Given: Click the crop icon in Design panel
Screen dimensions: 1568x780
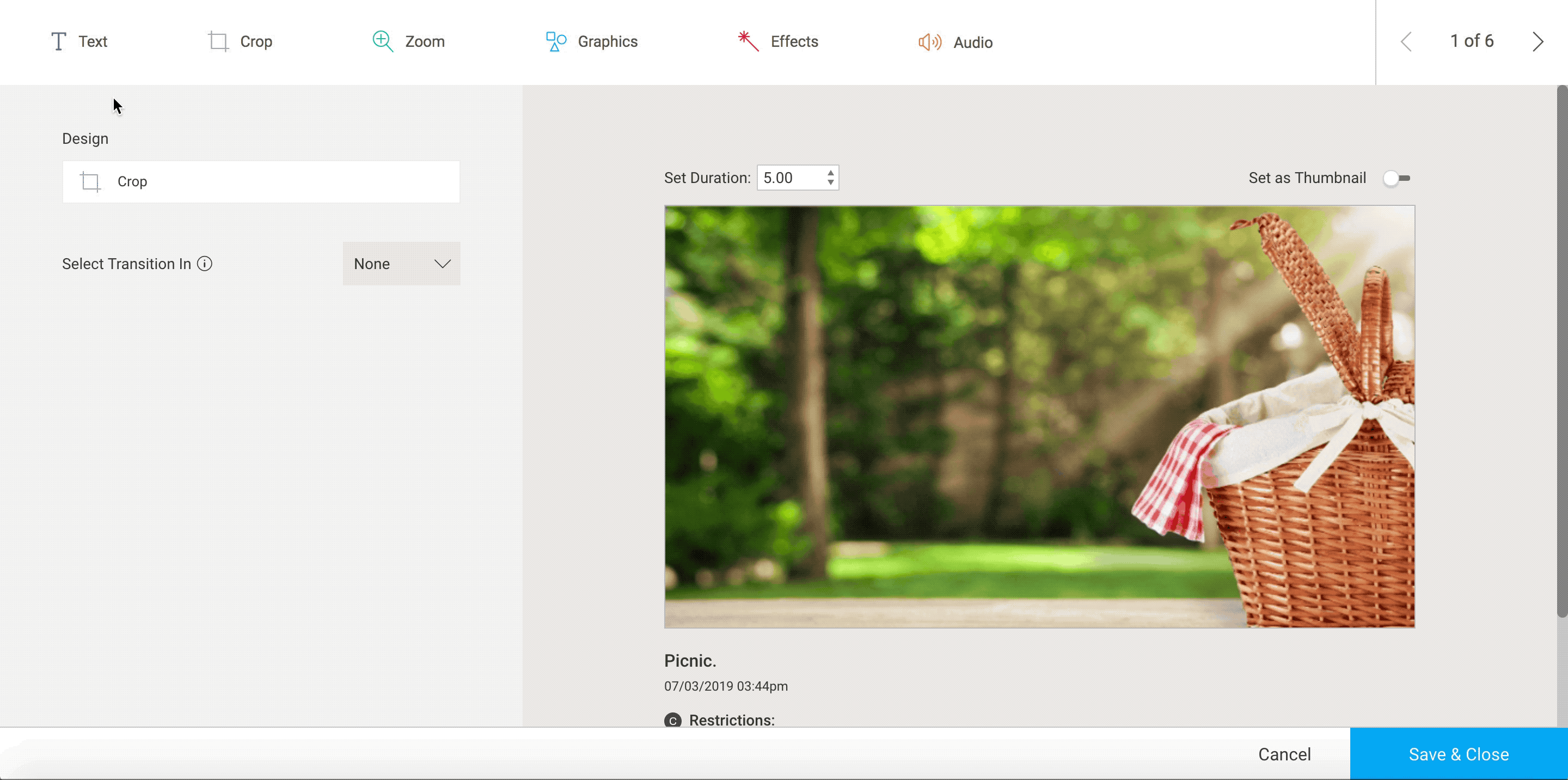Looking at the screenshot, I should [90, 181].
